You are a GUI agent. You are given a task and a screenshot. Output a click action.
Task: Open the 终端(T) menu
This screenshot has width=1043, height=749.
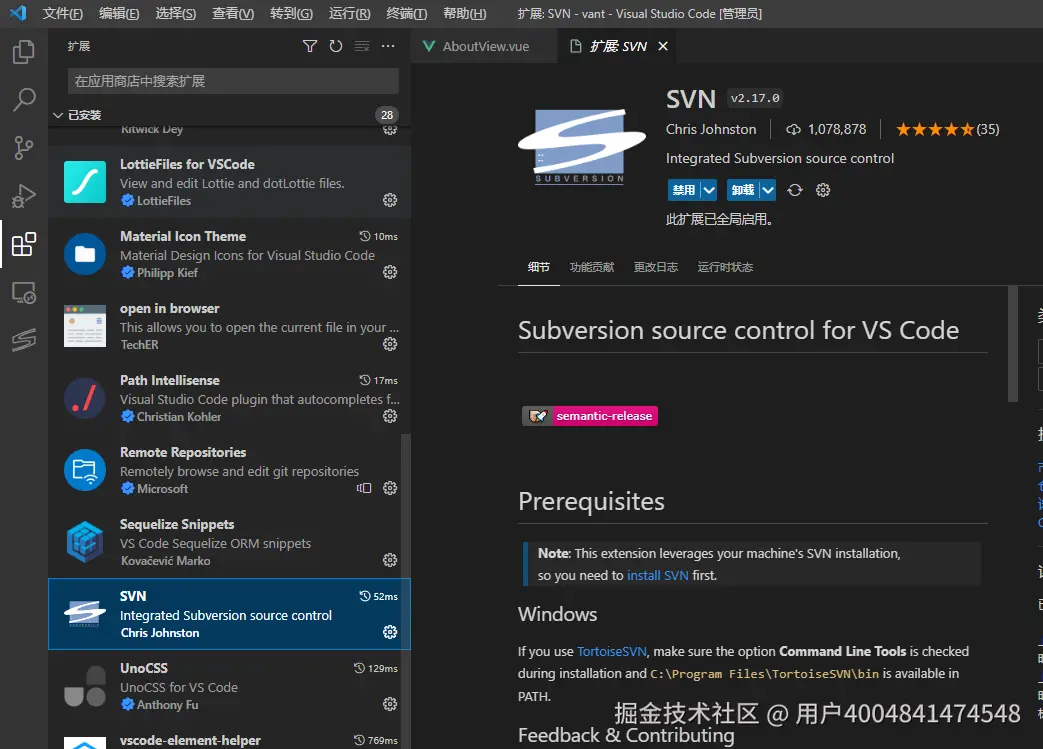coord(406,13)
